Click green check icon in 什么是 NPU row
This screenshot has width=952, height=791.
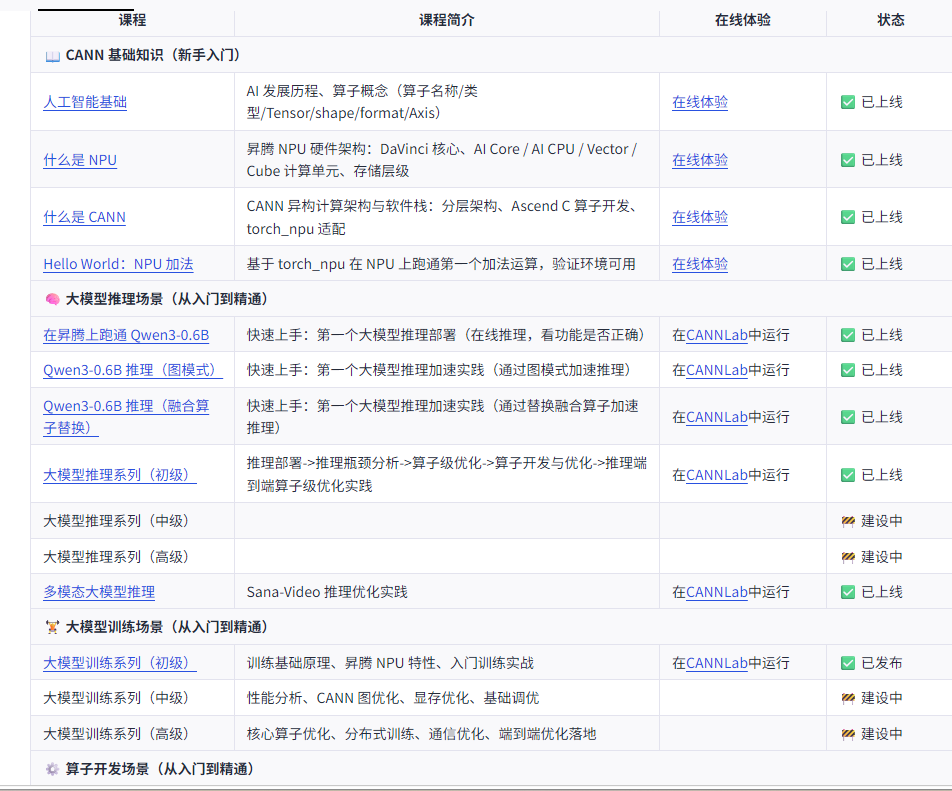(x=848, y=160)
